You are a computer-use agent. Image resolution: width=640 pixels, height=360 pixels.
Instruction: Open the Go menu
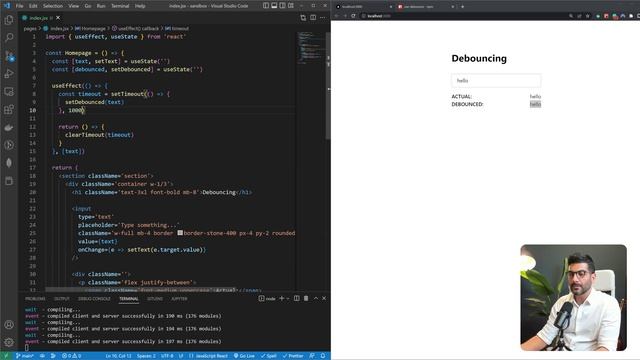[88, 6]
